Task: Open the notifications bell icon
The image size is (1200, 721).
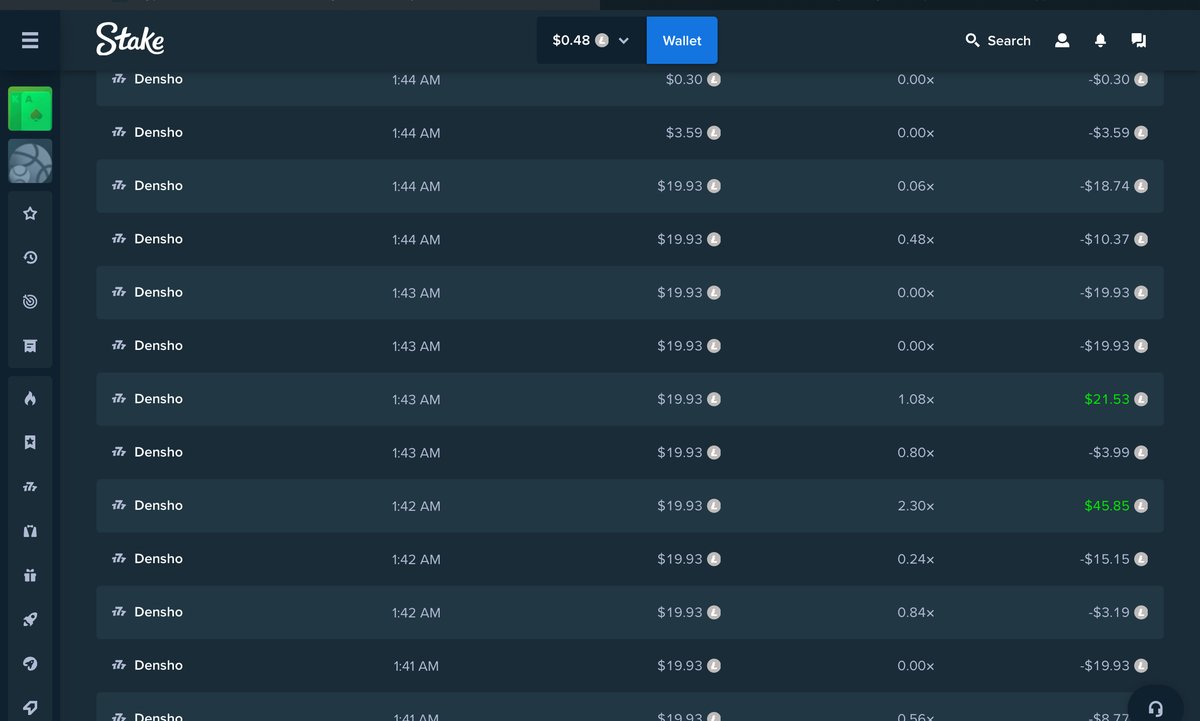Action: (x=1100, y=40)
